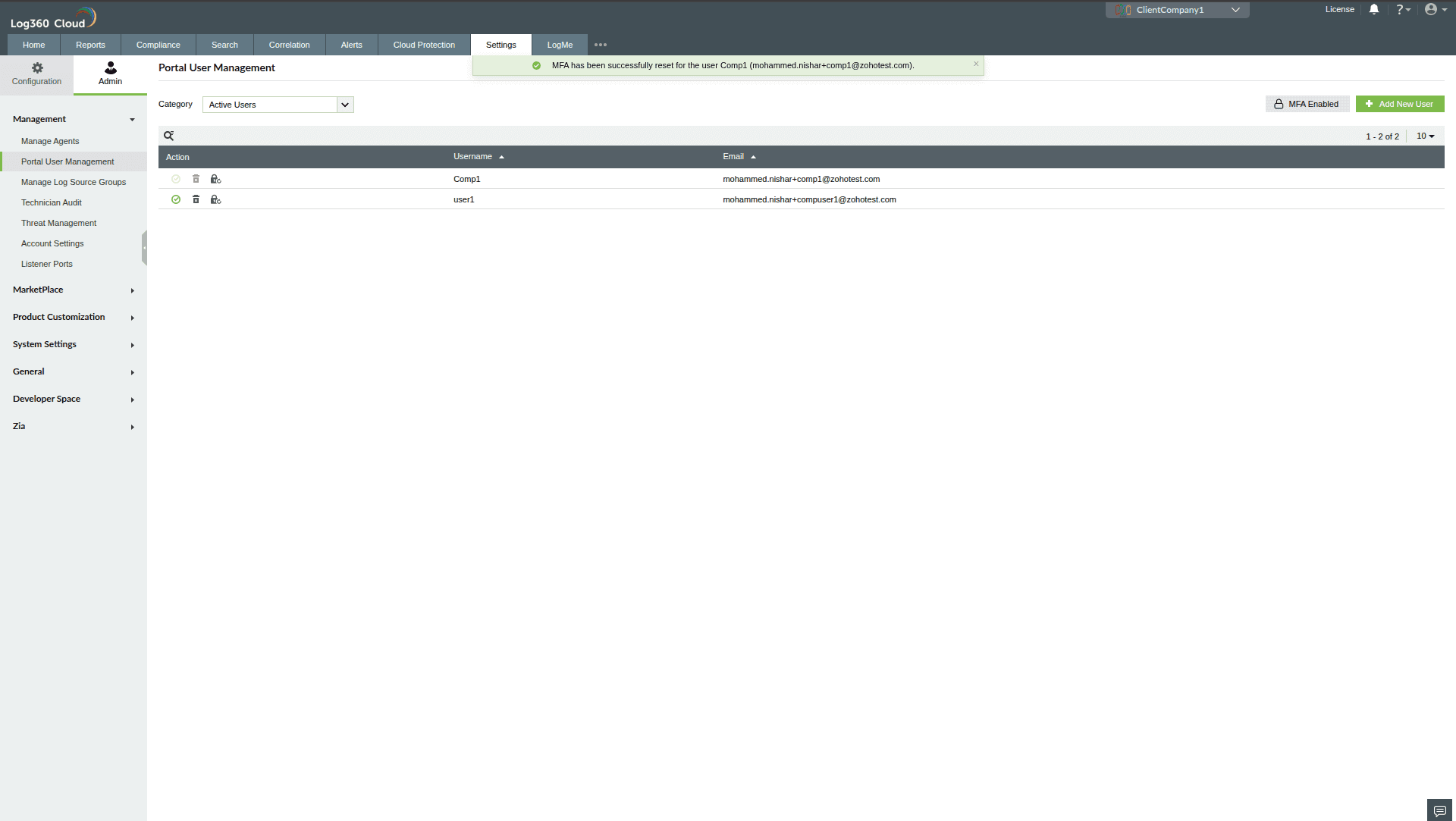Switch to the Reports tab
Viewport: 1456px width, 821px height.
tap(90, 45)
